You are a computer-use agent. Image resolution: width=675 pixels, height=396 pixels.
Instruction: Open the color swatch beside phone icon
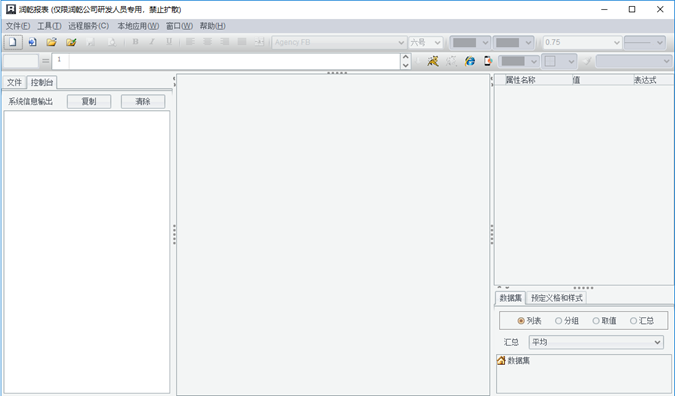518,61
